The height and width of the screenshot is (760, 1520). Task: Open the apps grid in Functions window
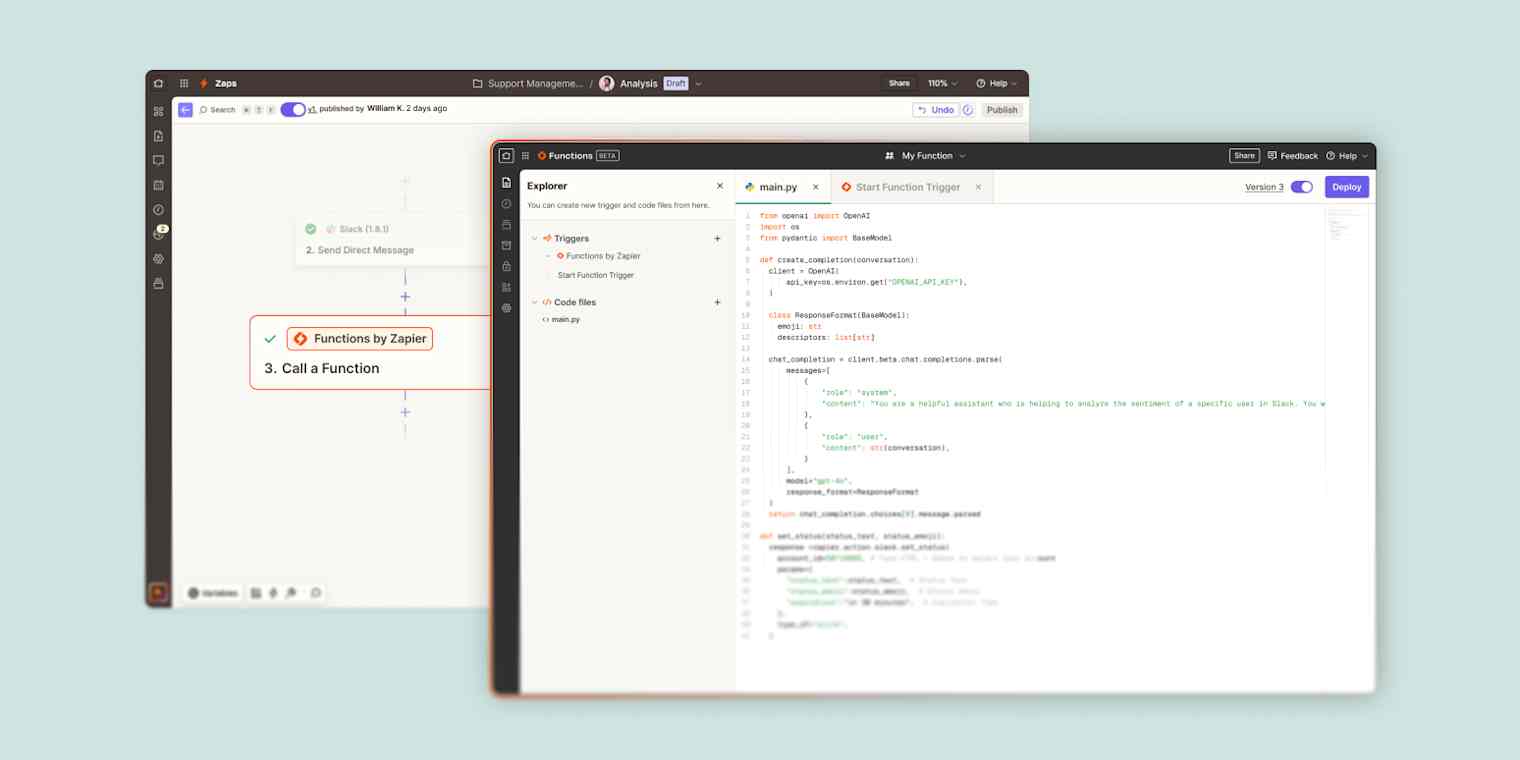coord(525,156)
